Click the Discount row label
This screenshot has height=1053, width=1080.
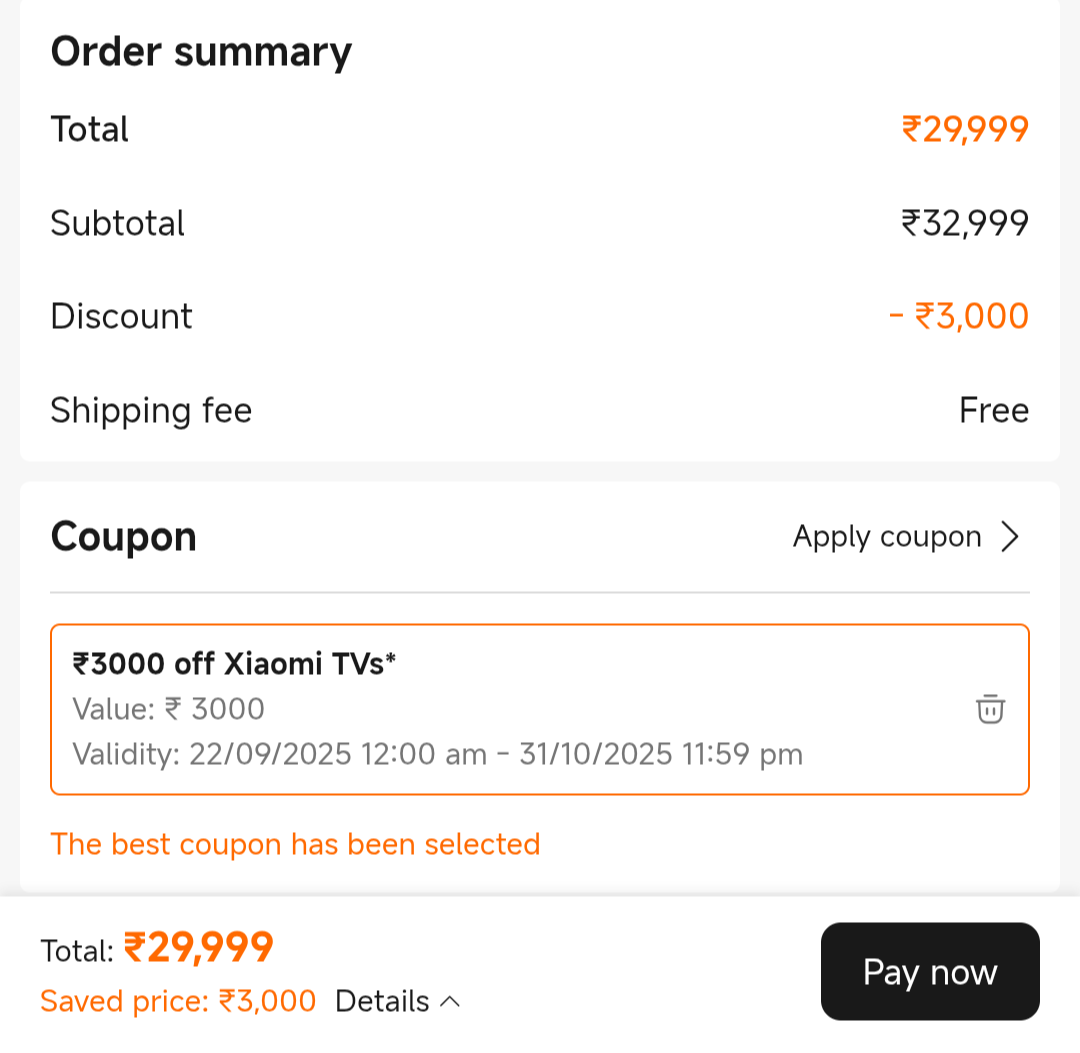tap(121, 316)
